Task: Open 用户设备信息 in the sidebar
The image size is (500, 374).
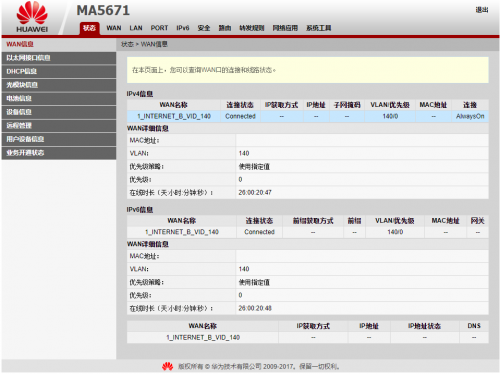Action: 59,139
